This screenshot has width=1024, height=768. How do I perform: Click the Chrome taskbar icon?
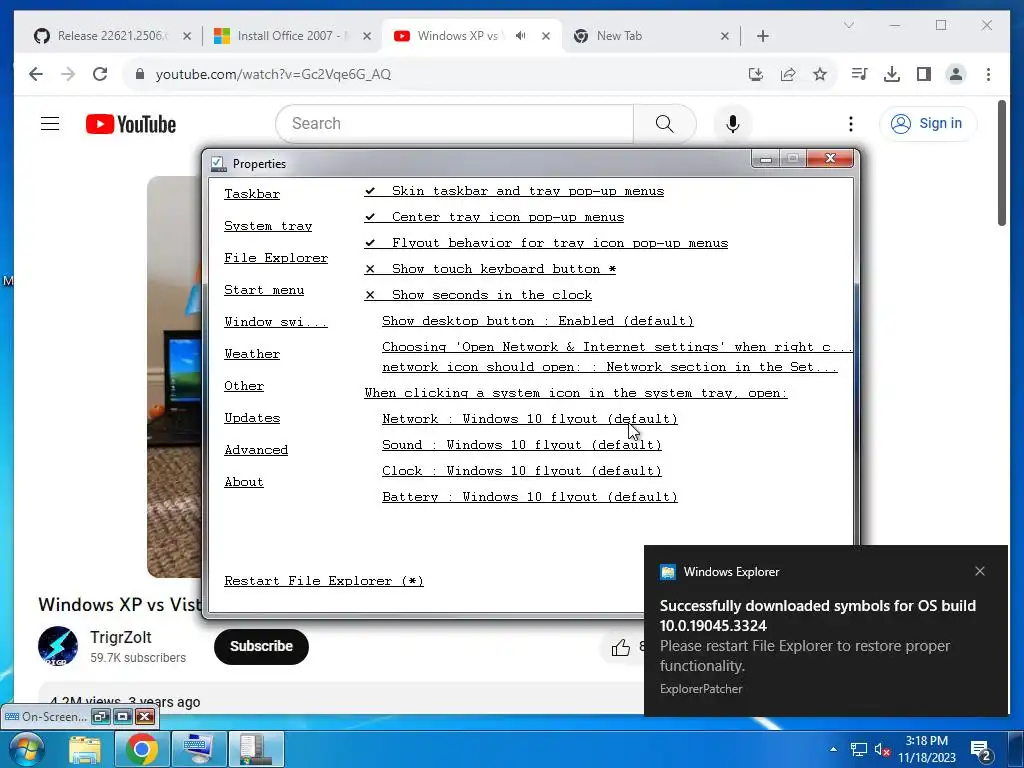click(x=142, y=749)
